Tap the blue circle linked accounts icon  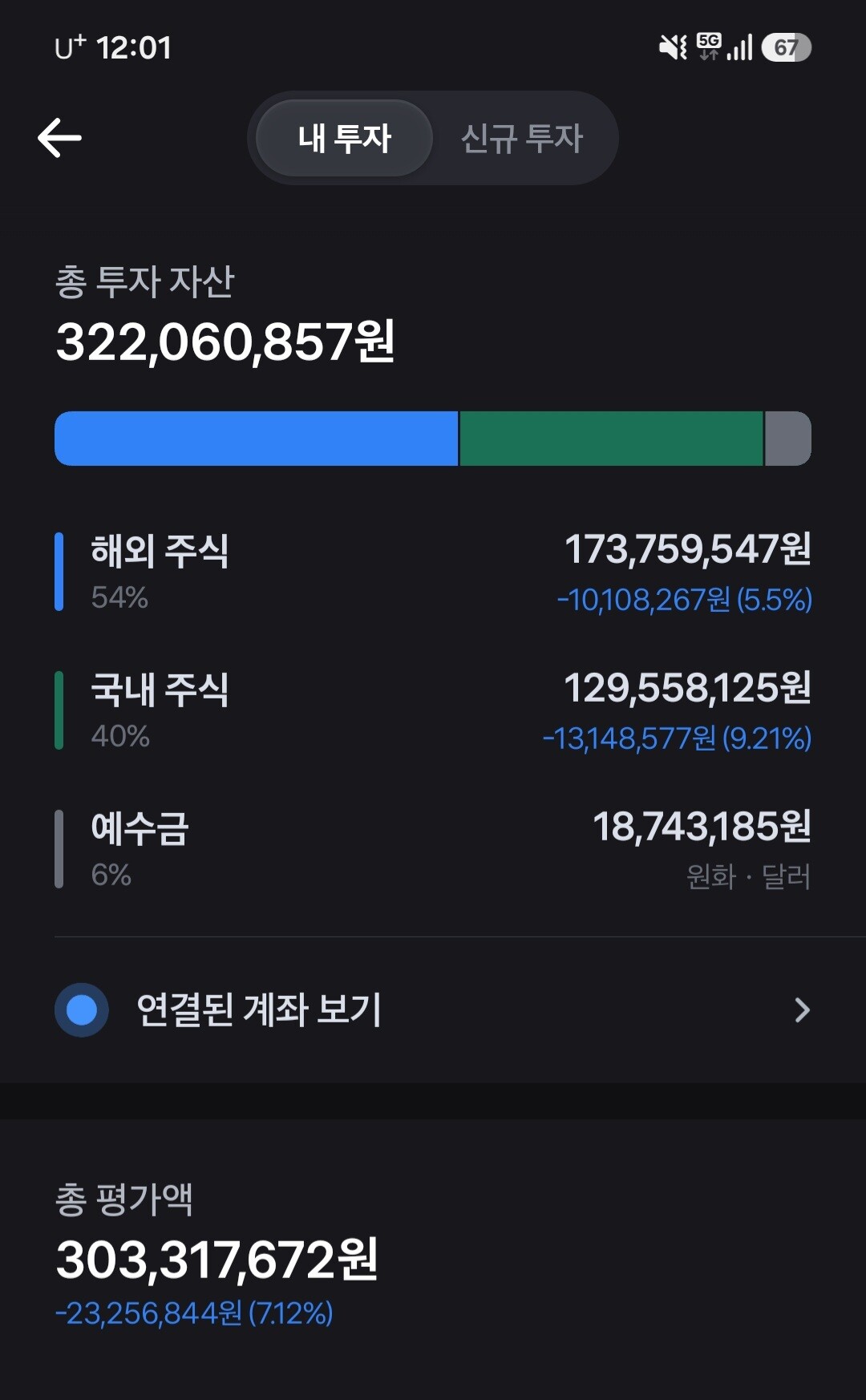tap(82, 1010)
